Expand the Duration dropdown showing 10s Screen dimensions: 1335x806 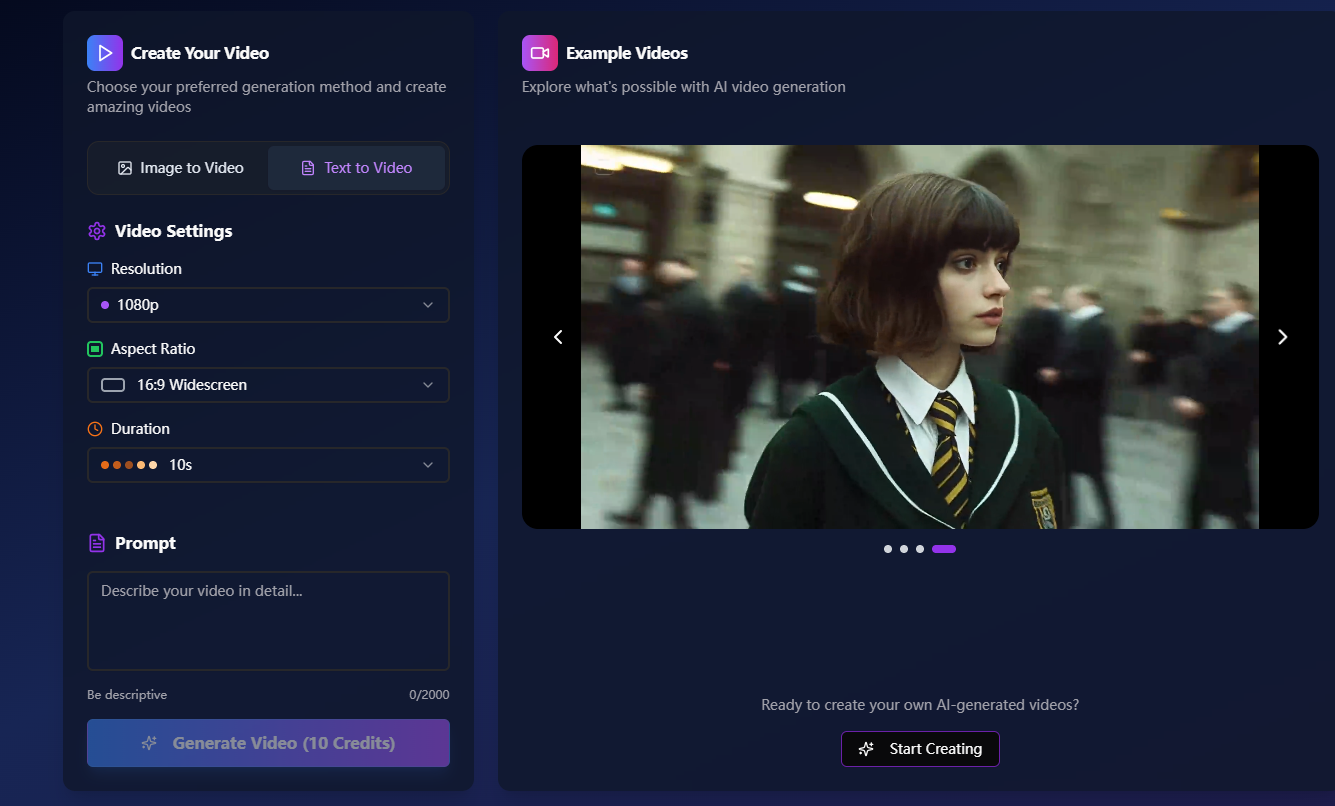click(x=268, y=465)
